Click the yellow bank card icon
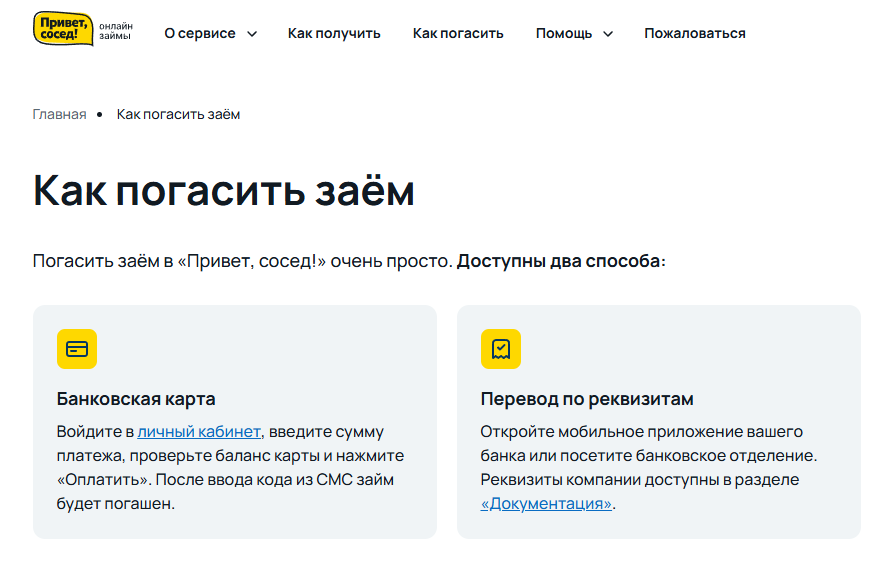 pos(77,348)
